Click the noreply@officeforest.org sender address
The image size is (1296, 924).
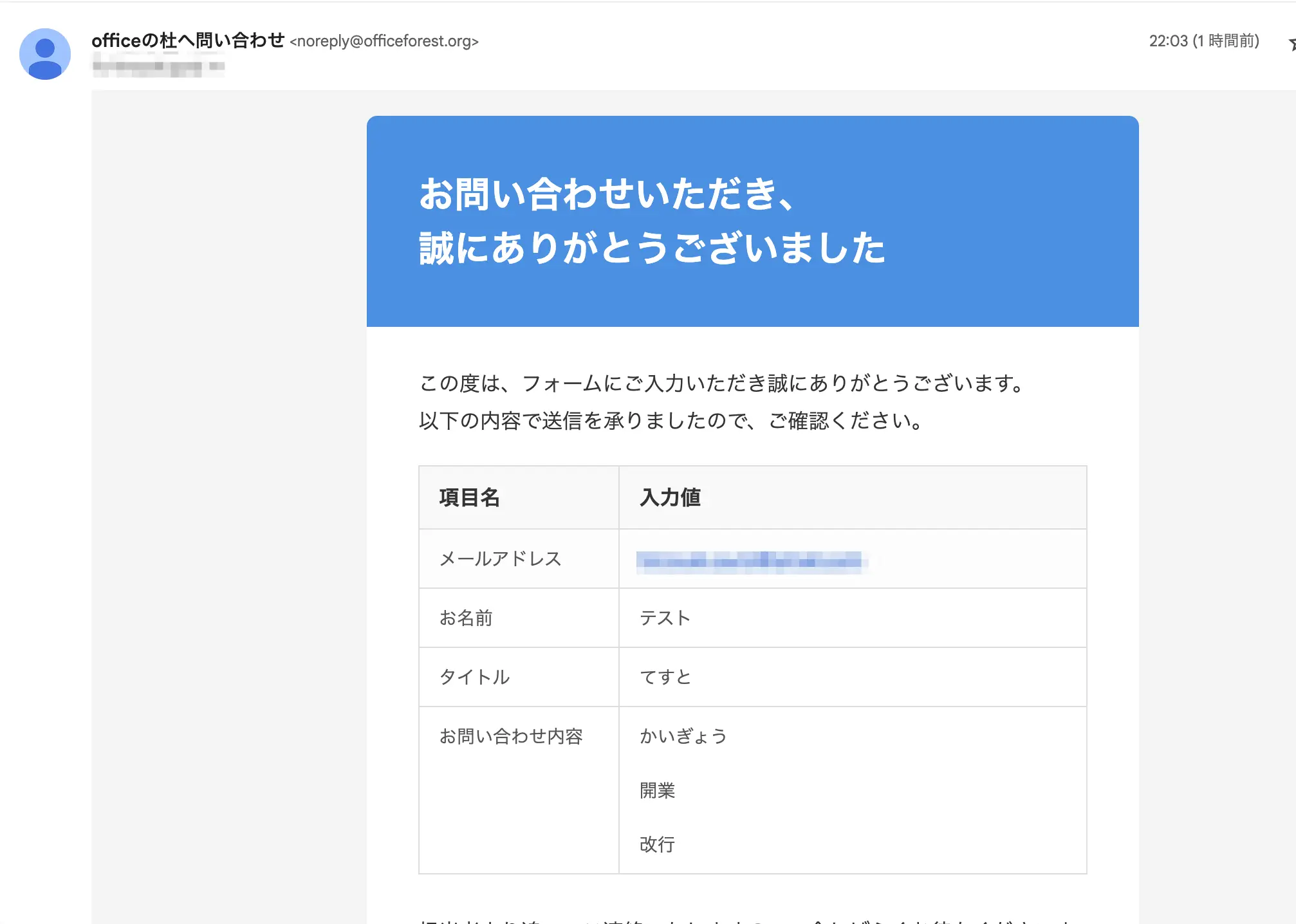[x=384, y=41]
